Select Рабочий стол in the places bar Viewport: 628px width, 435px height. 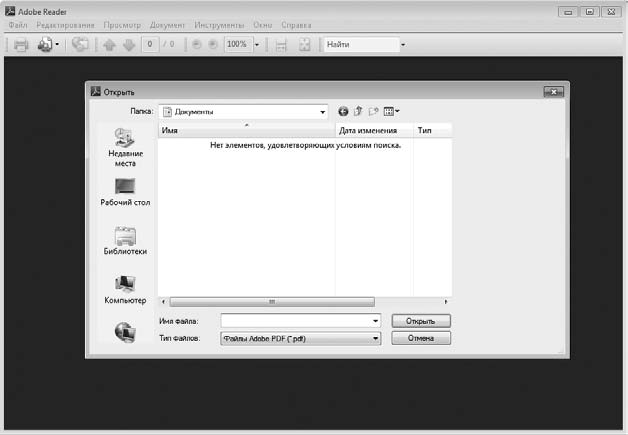(125, 192)
